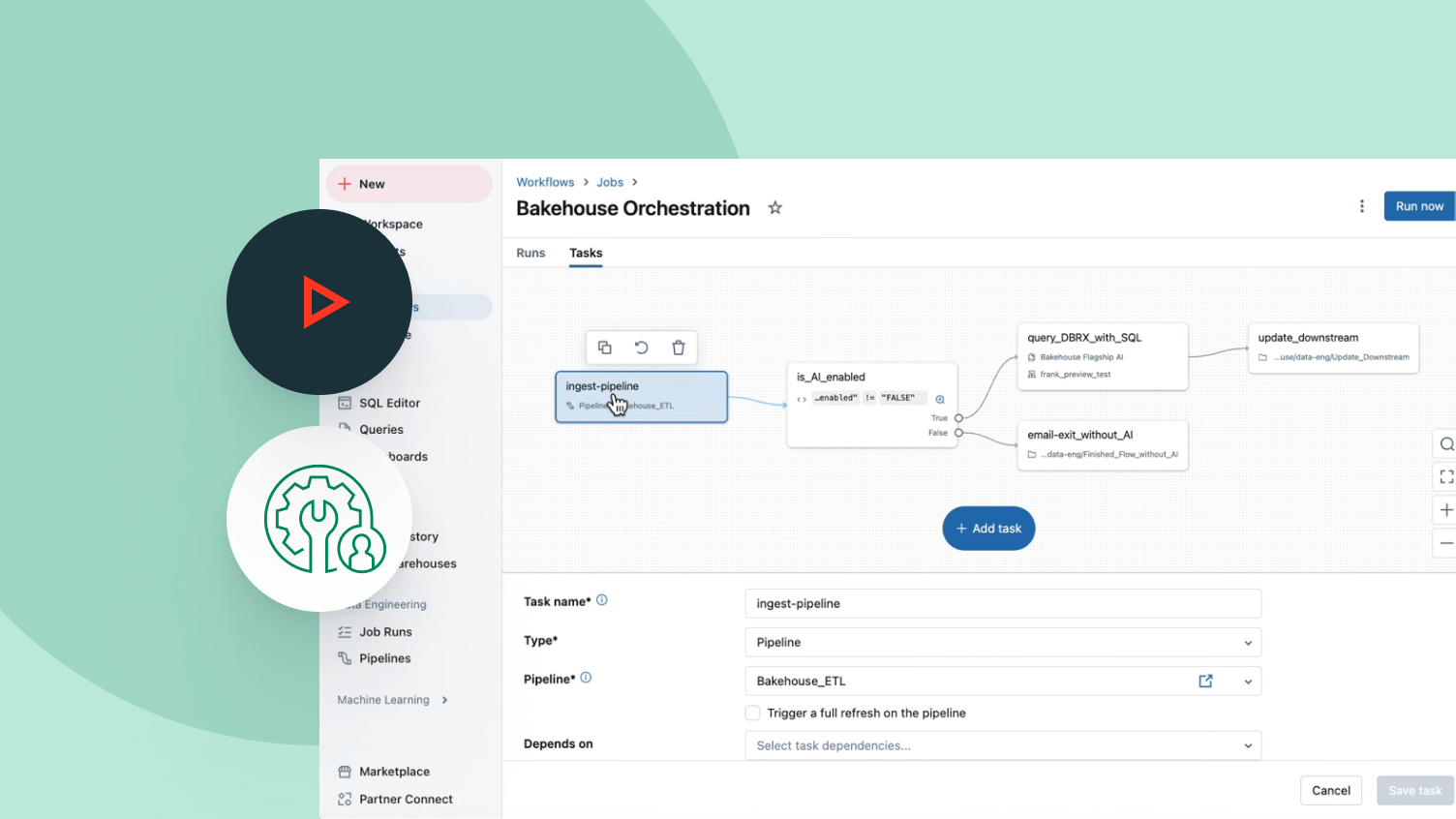Click the fit-to-screen icon on canvas
Viewport: 1456px width, 819px height.
[1446, 476]
